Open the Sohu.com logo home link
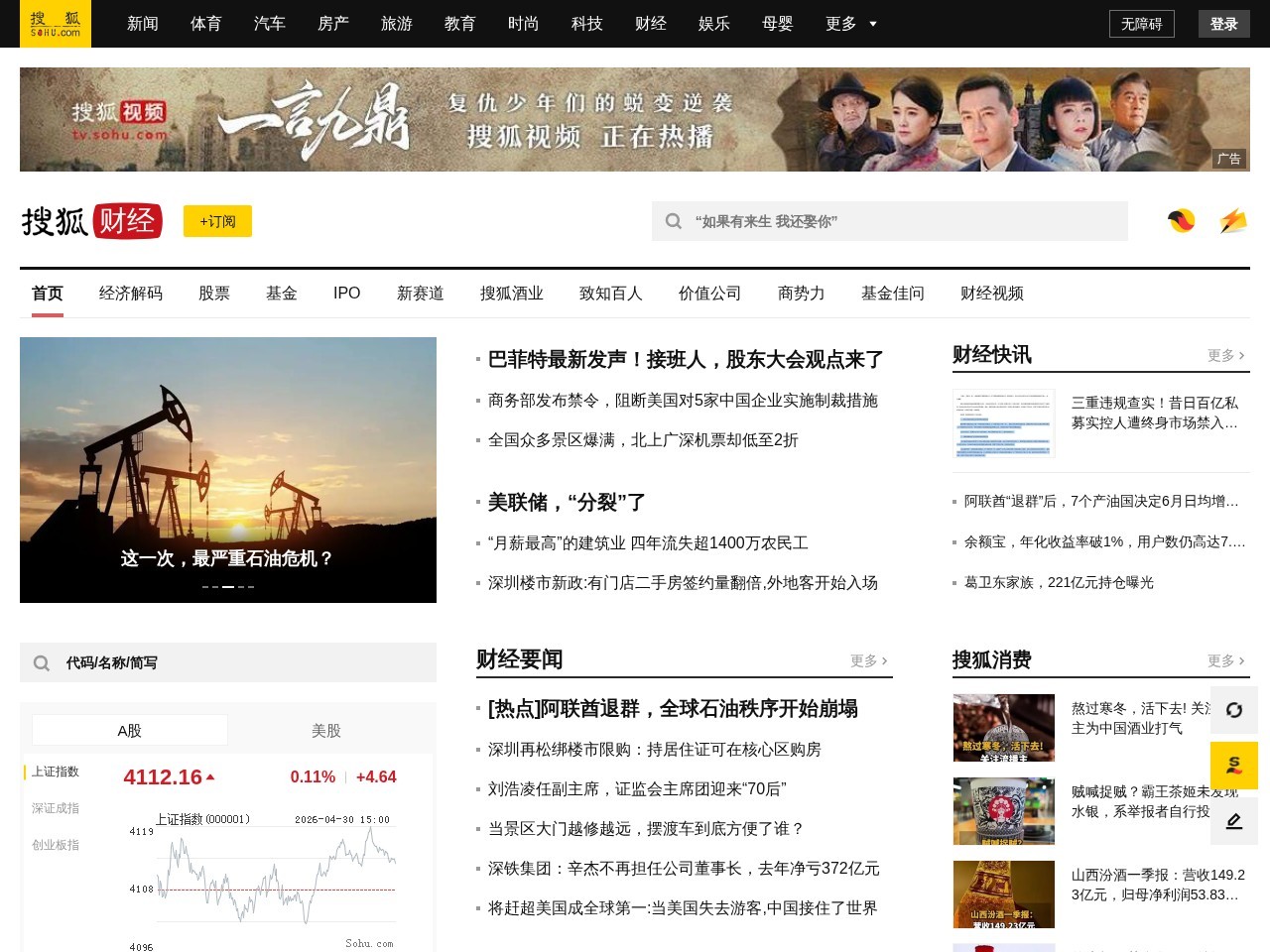 pos(56,24)
